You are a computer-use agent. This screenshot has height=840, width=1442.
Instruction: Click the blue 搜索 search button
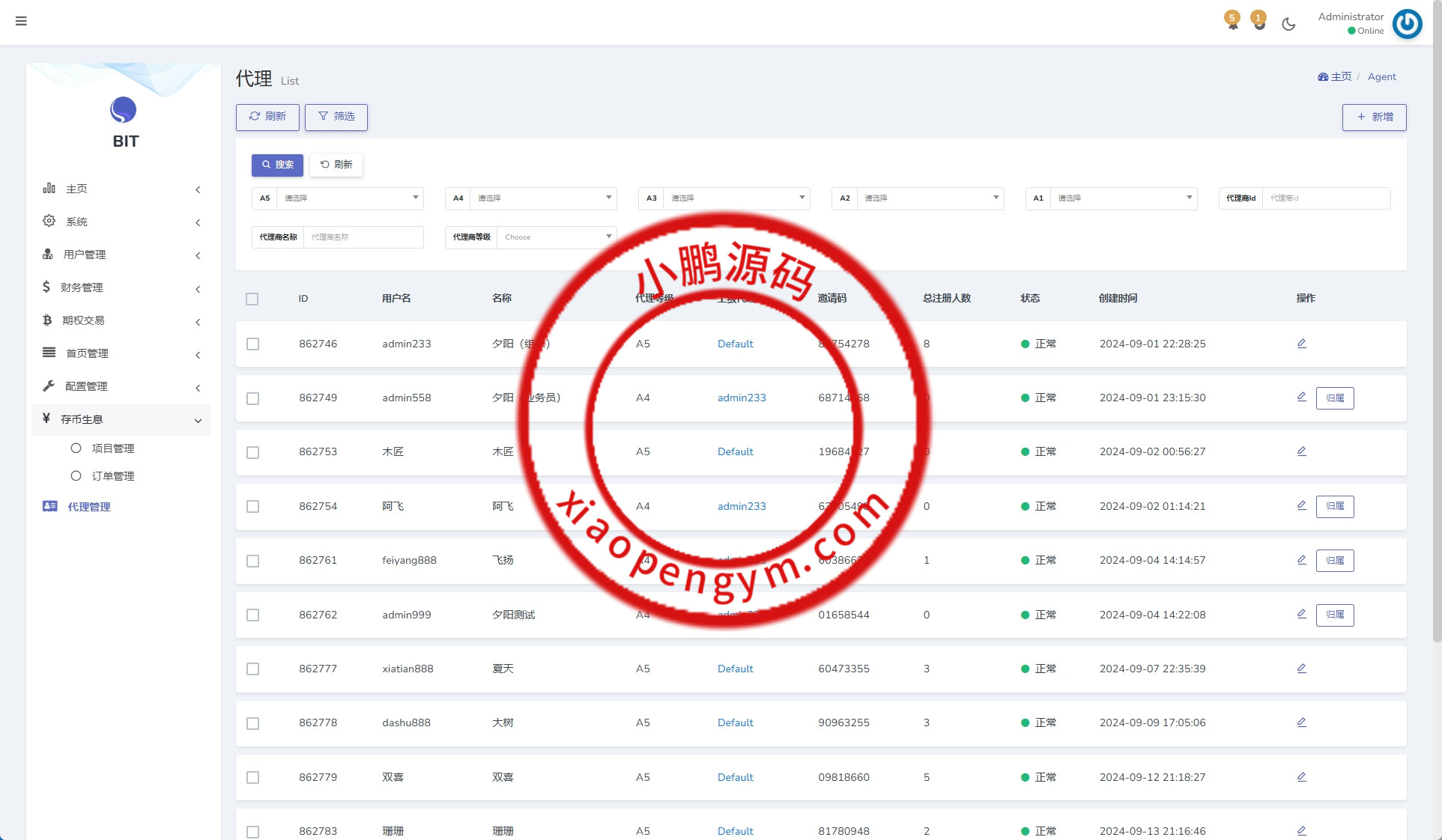pos(277,165)
